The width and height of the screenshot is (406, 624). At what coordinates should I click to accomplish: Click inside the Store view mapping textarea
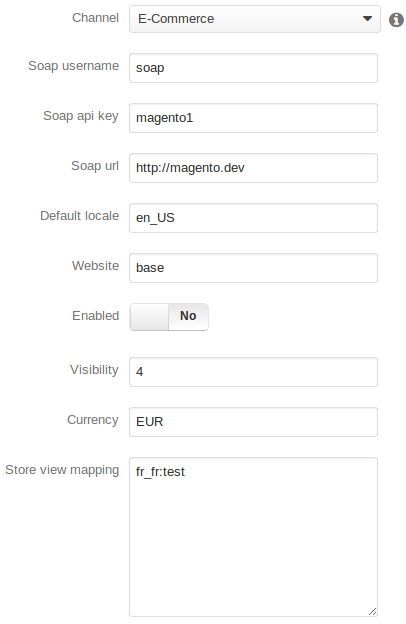(253, 537)
